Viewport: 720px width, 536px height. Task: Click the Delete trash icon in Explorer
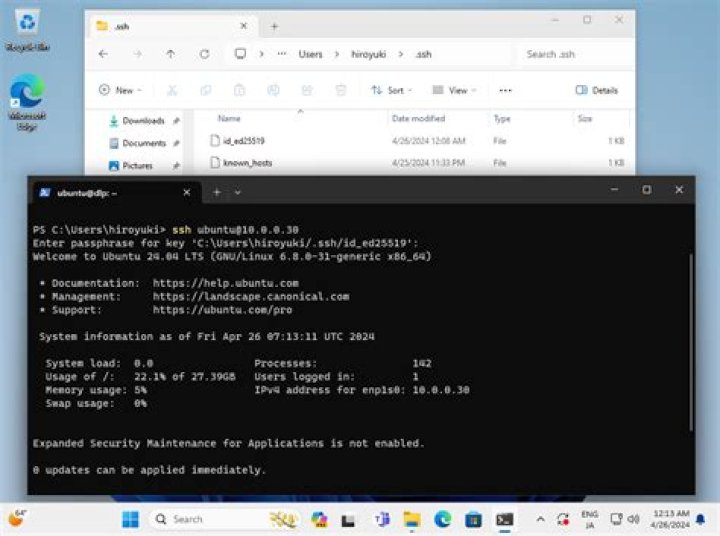click(341, 90)
